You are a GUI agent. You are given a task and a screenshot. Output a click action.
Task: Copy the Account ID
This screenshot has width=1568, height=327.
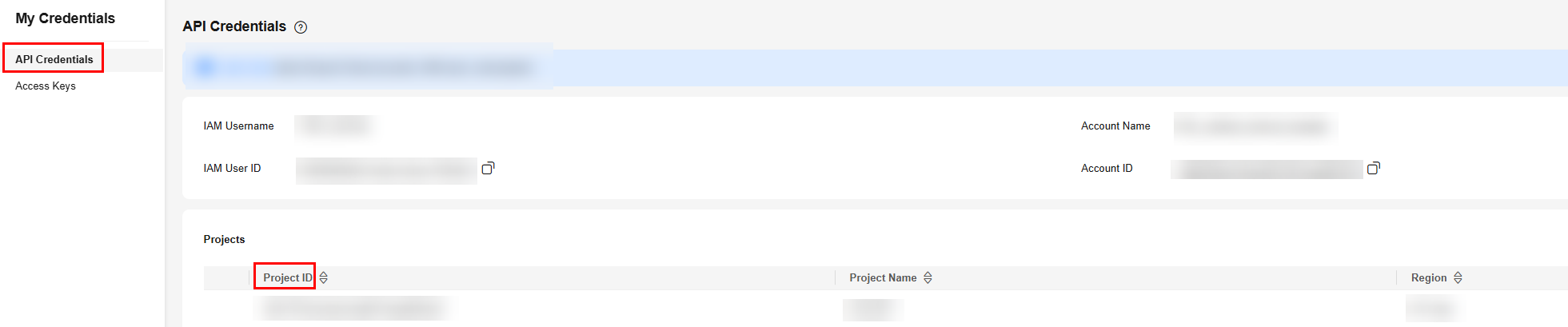click(x=1374, y=168)
